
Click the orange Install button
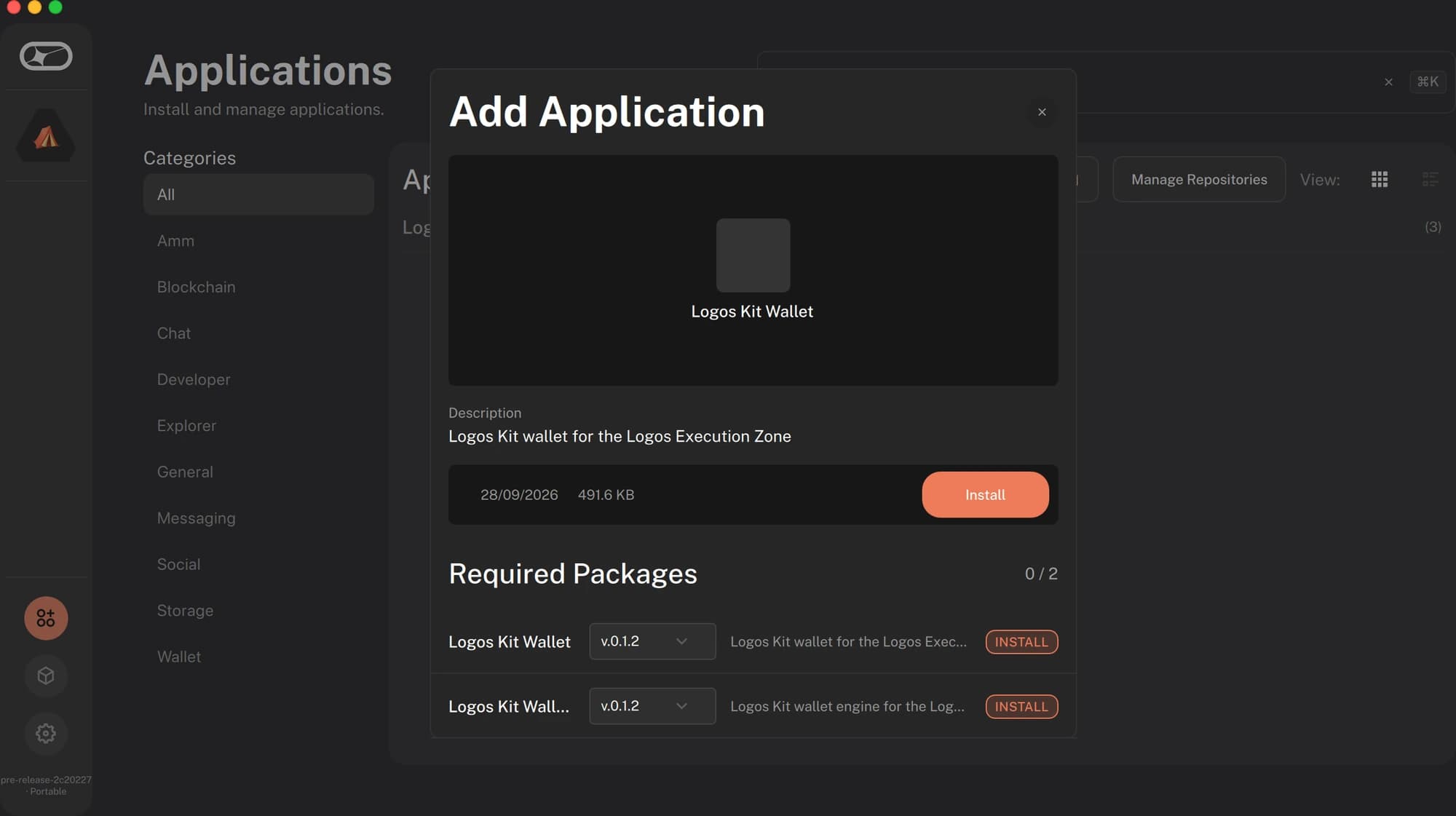coord(985,495)
